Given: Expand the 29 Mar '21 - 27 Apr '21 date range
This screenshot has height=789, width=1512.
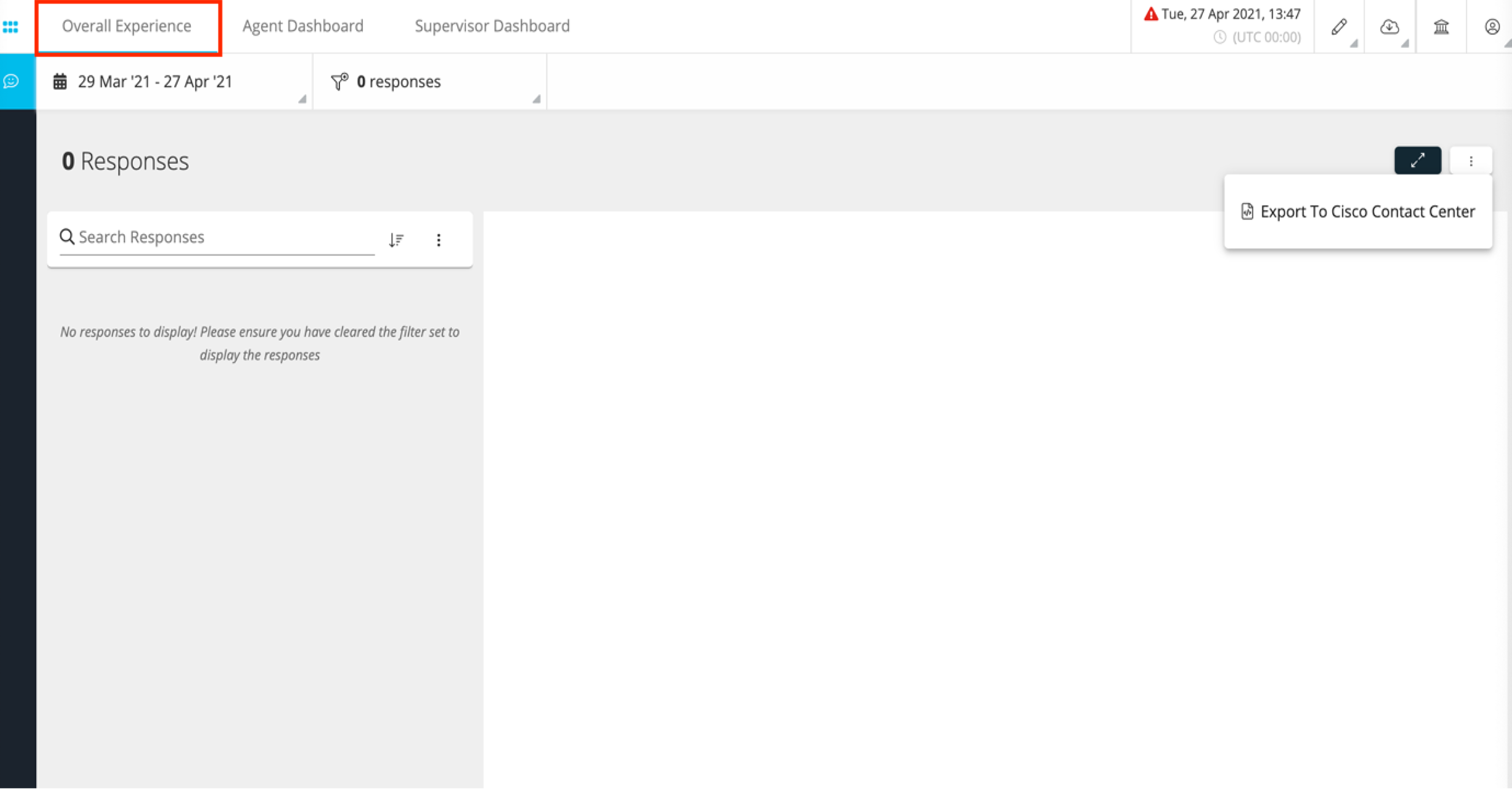Looking at the screenshot, I should click(175, 81).
